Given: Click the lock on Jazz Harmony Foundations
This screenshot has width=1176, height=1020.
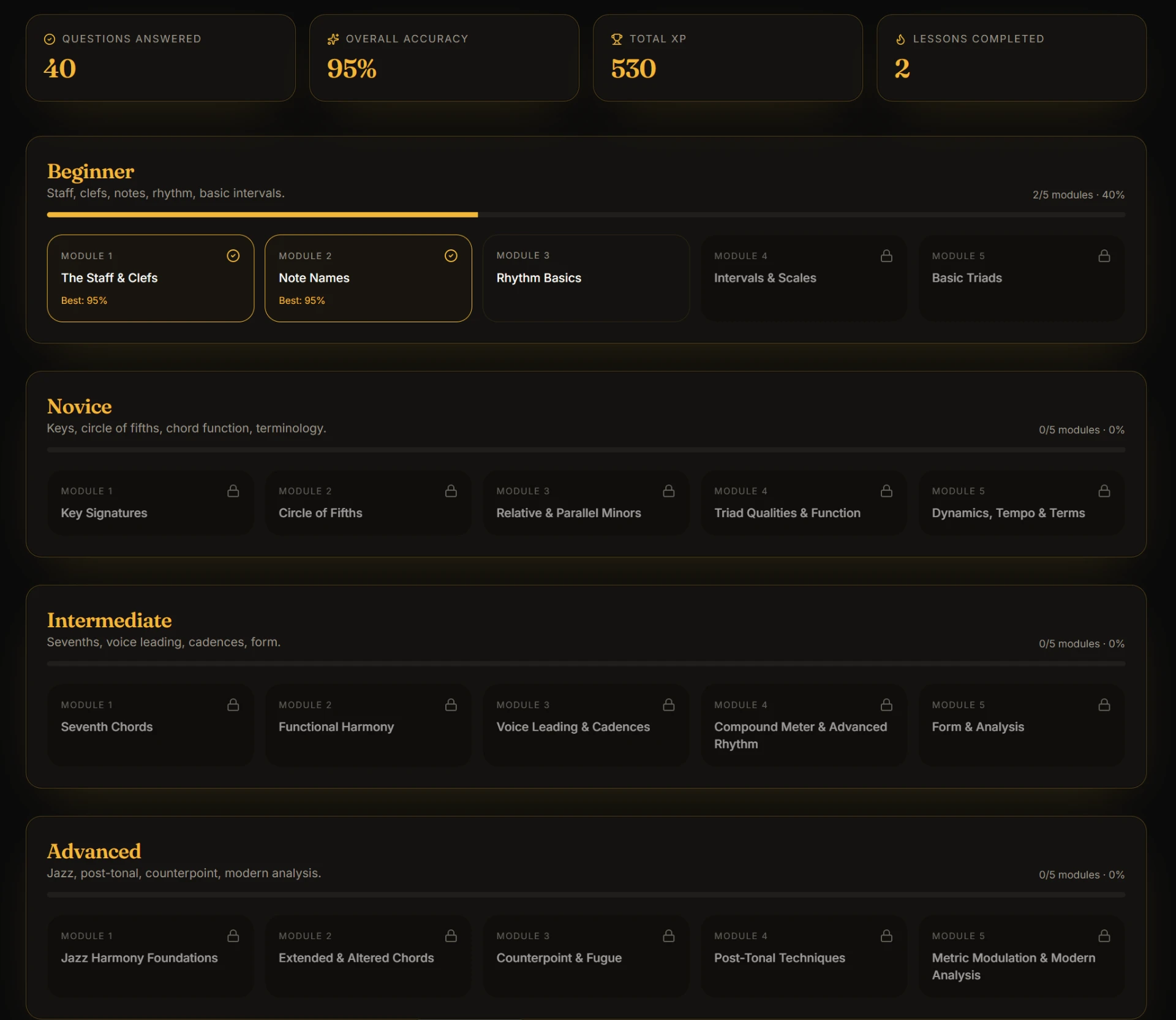Looking at the screenshot, I should [233, 936].
